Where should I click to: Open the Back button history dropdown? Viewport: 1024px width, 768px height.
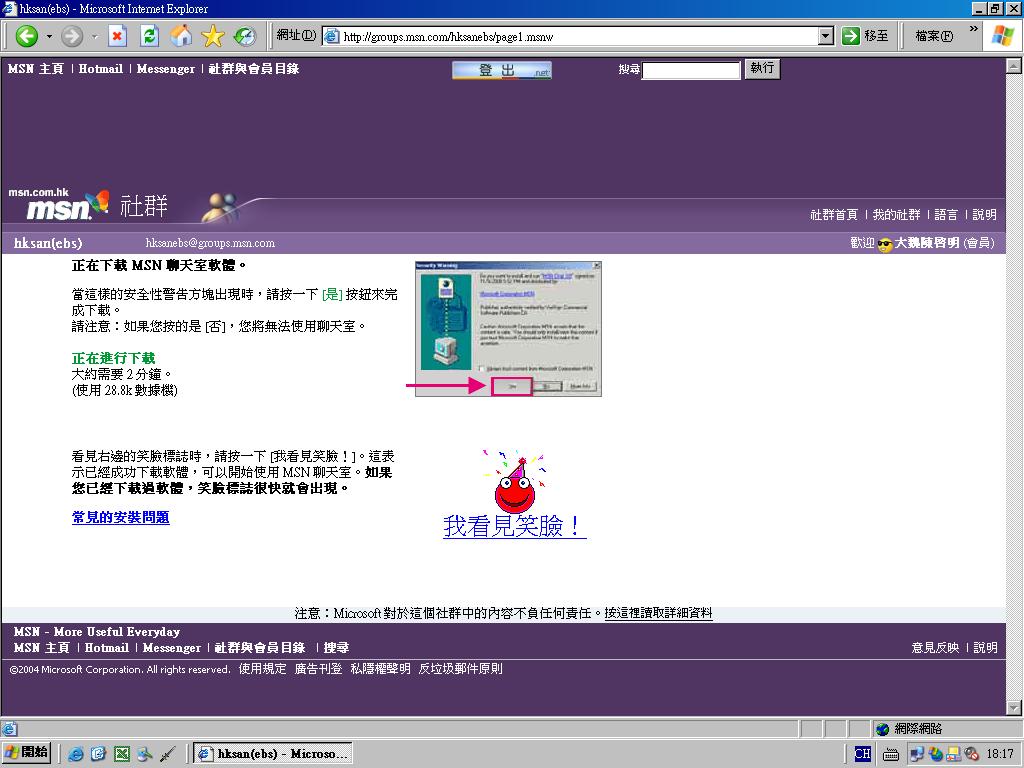coord(49,36)
